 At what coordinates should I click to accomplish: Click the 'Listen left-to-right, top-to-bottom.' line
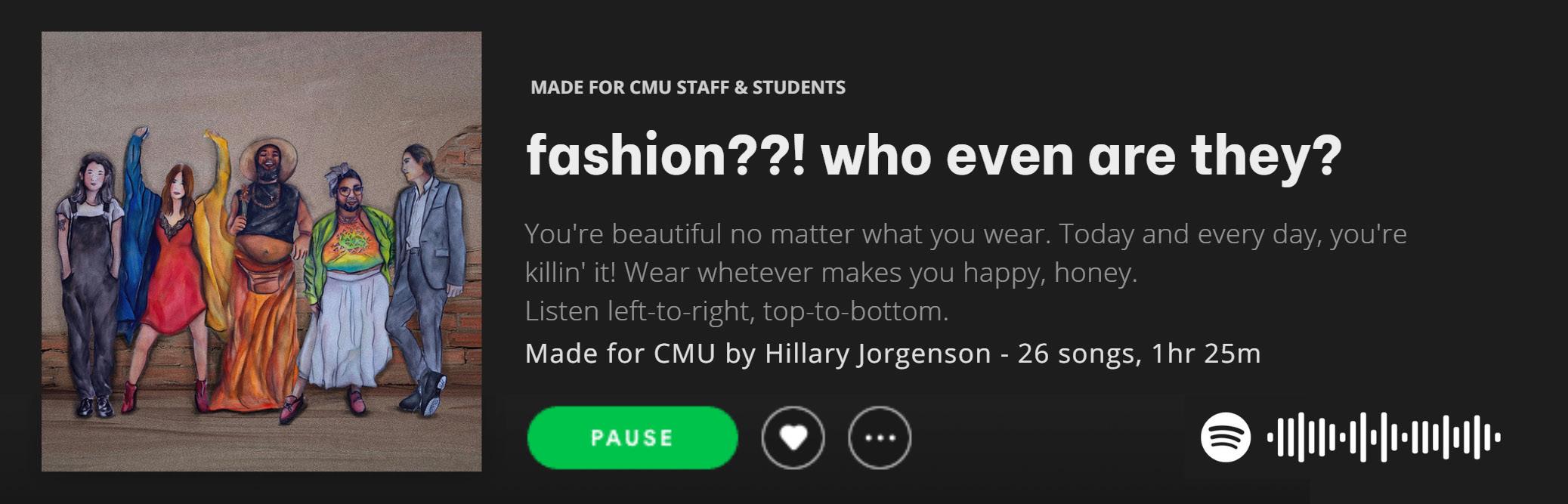(737, 311)
